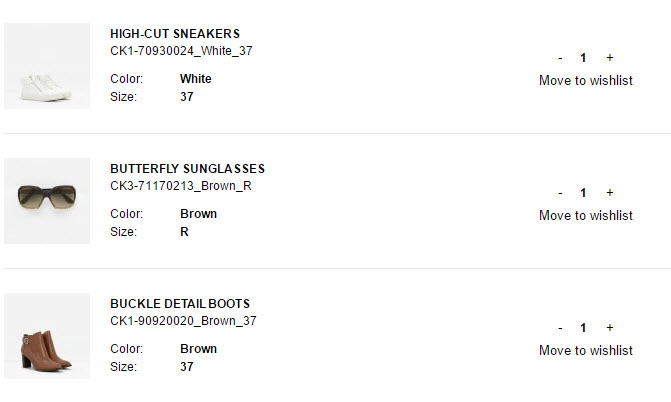Viewport: 671px width, 402px height.
Task: Decrease quantity of Buckle Detail Boots
Action: (560, 328)
